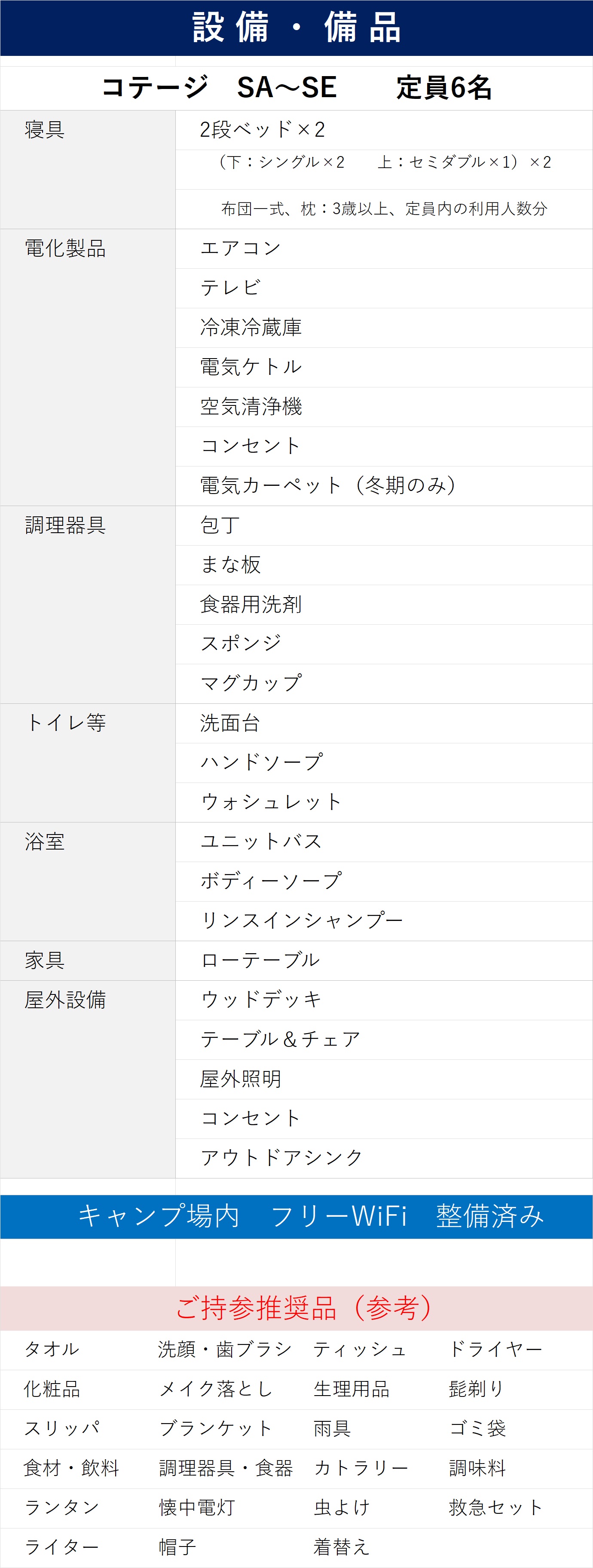Screen dimensions: 593x1568
Task: Click the コテージ SA～SE 定員6名 title
Action: coord(296,88)
